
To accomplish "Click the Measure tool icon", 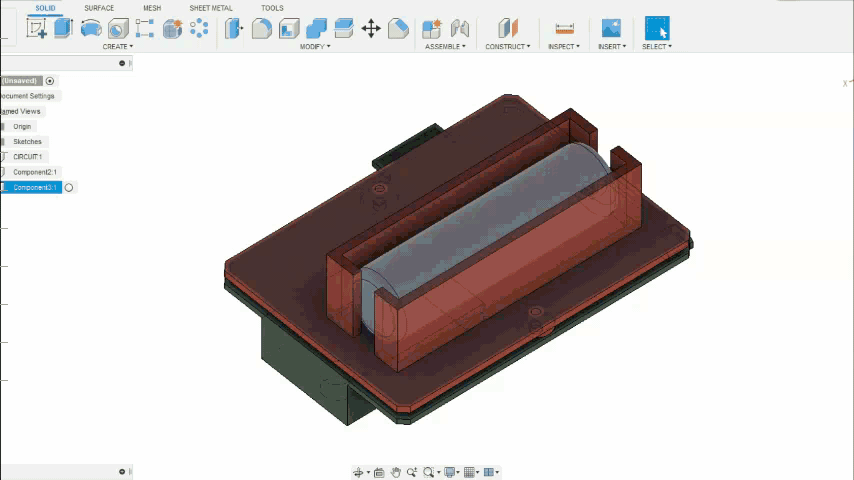I will [x=564, y=28].
